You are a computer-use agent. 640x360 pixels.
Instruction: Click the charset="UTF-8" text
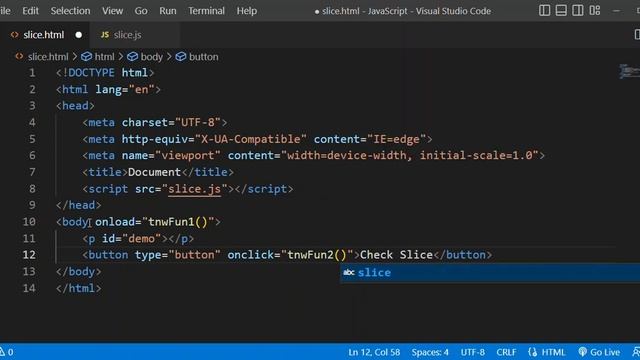pos(171,122)
